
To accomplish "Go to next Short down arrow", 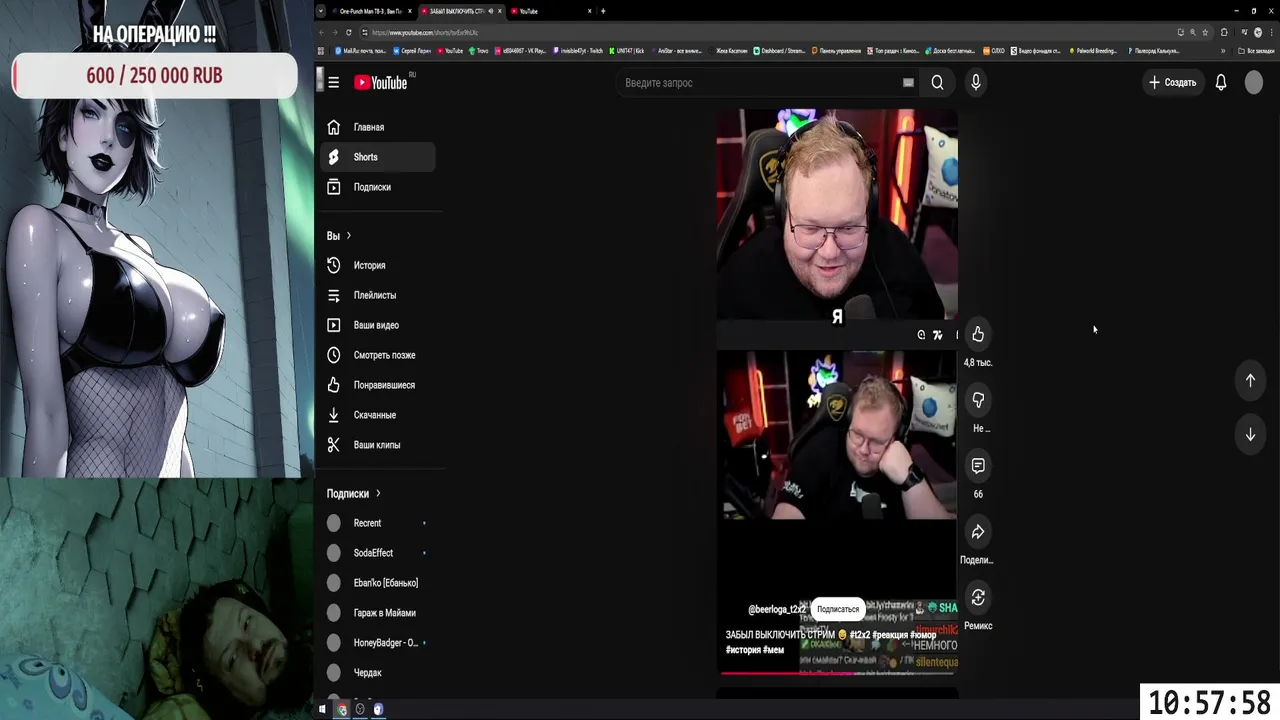I will tap(1250, 435).
